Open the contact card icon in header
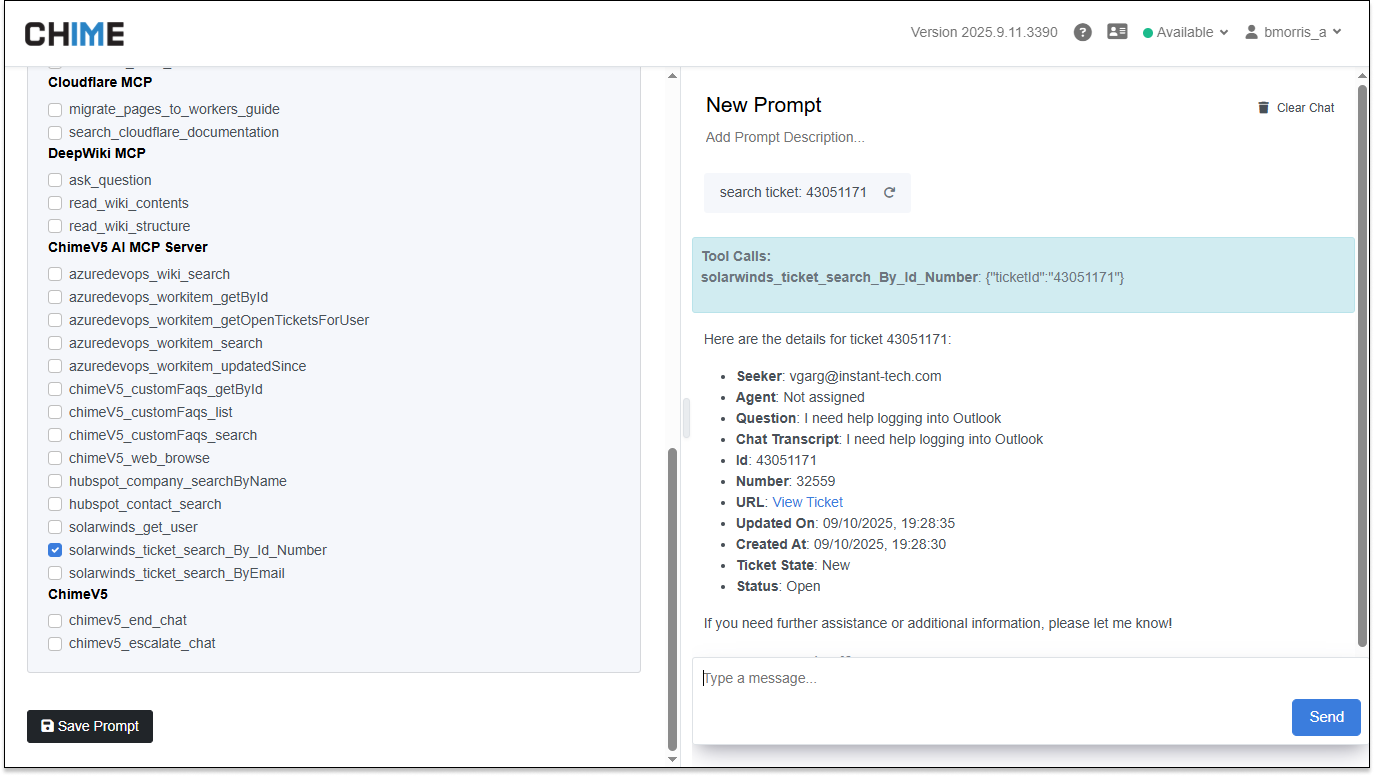The width and height of the screenshot is (1374, 776). tap(1117, 32)
